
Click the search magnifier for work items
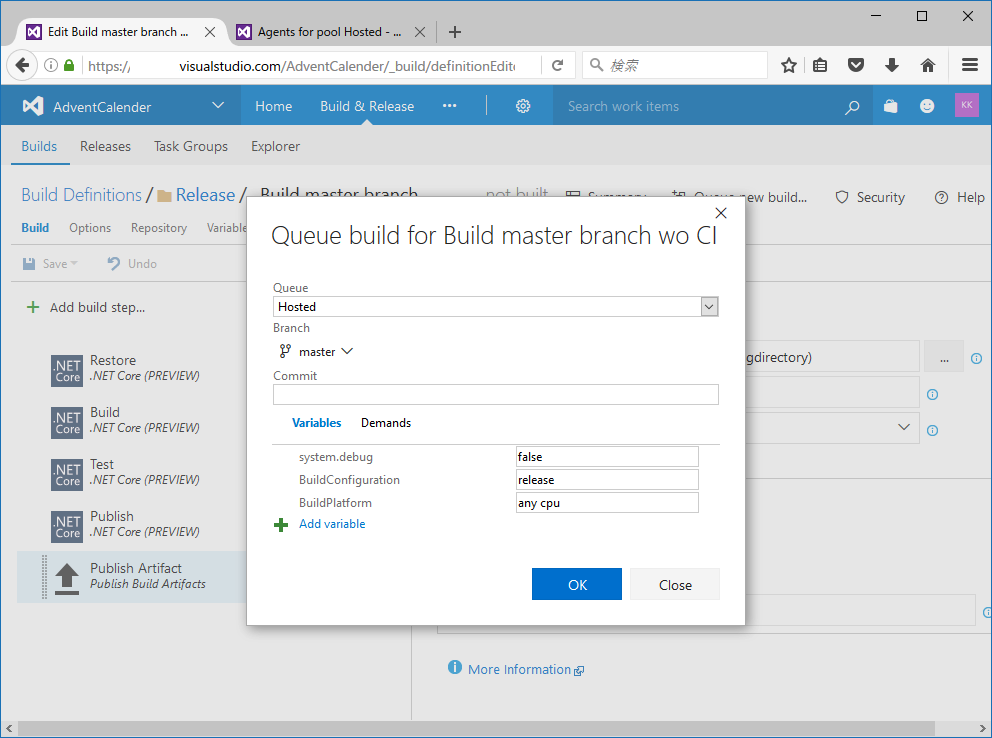pos(852,107)
